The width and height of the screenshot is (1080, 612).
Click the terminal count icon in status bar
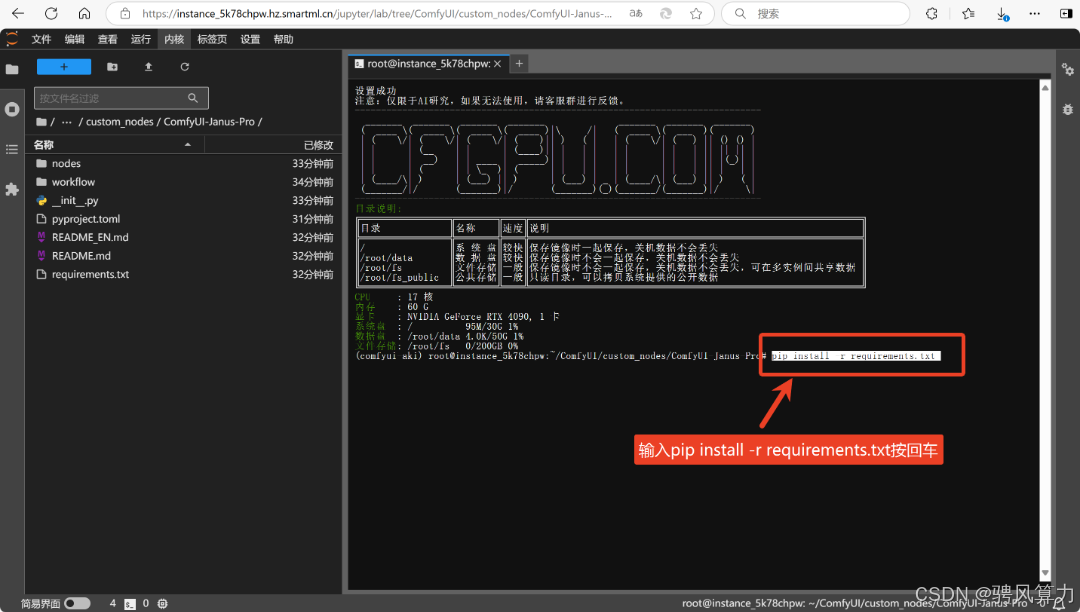[129, 604]
